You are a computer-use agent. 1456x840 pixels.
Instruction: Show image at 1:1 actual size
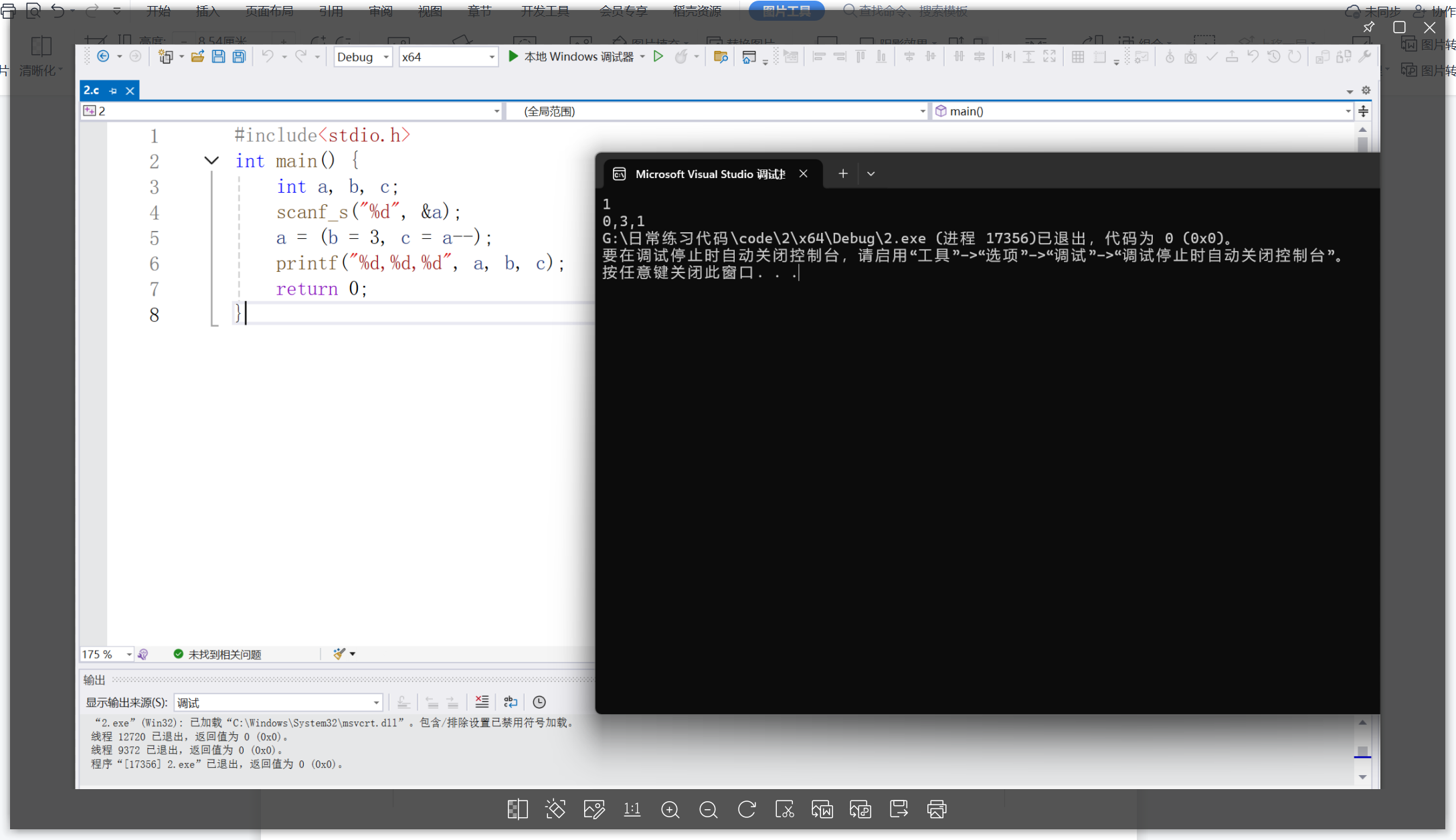click(x=632, y=810)
